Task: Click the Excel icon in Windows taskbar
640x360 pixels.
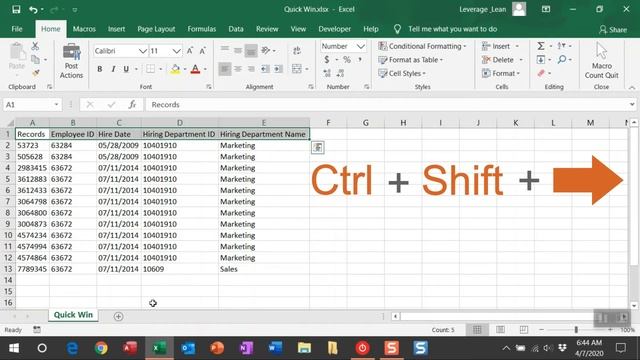Action: click(x=159, y=348)
